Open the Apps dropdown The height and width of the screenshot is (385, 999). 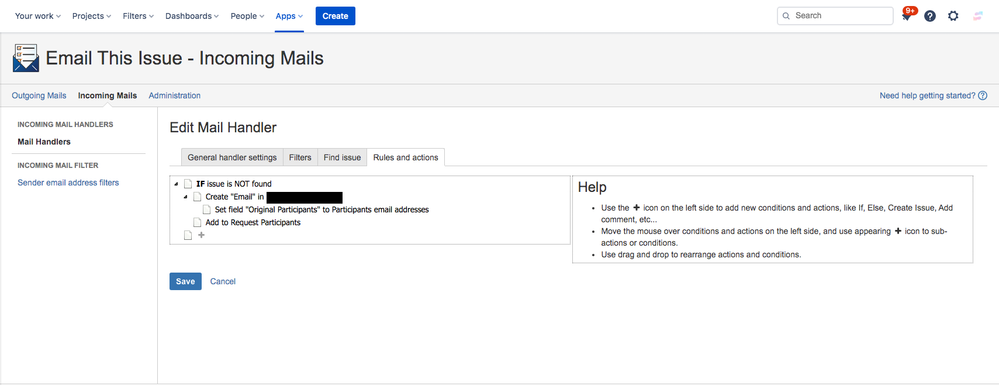click(289, 16)
